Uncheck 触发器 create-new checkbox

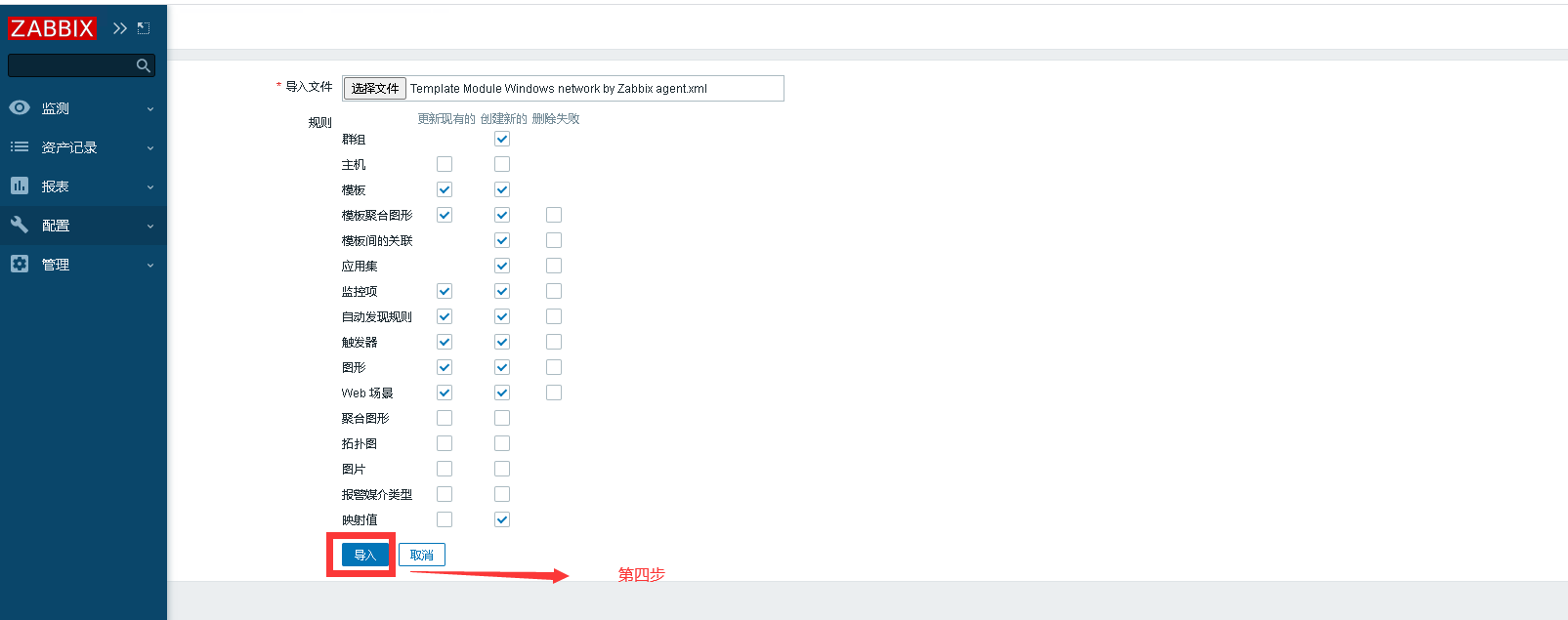(x=502, y=342)
